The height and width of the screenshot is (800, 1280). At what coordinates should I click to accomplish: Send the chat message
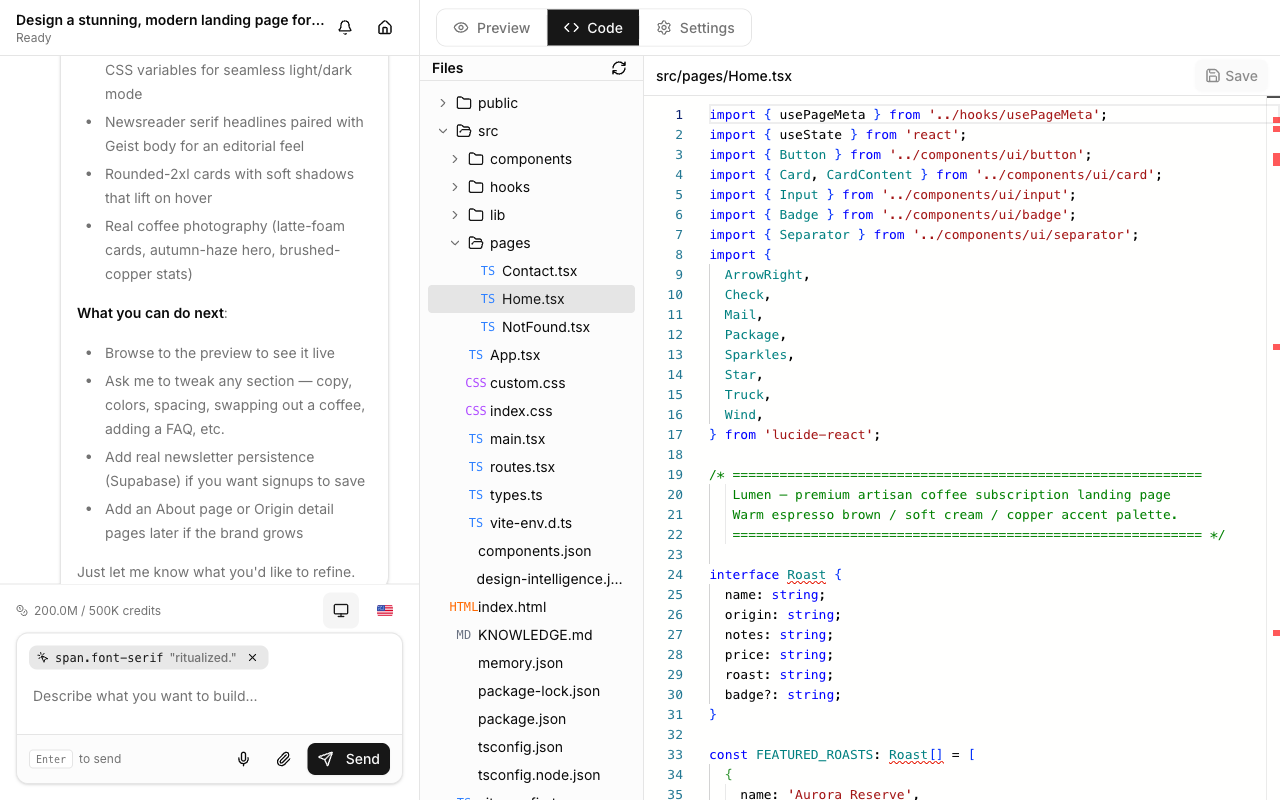point(349,759)
